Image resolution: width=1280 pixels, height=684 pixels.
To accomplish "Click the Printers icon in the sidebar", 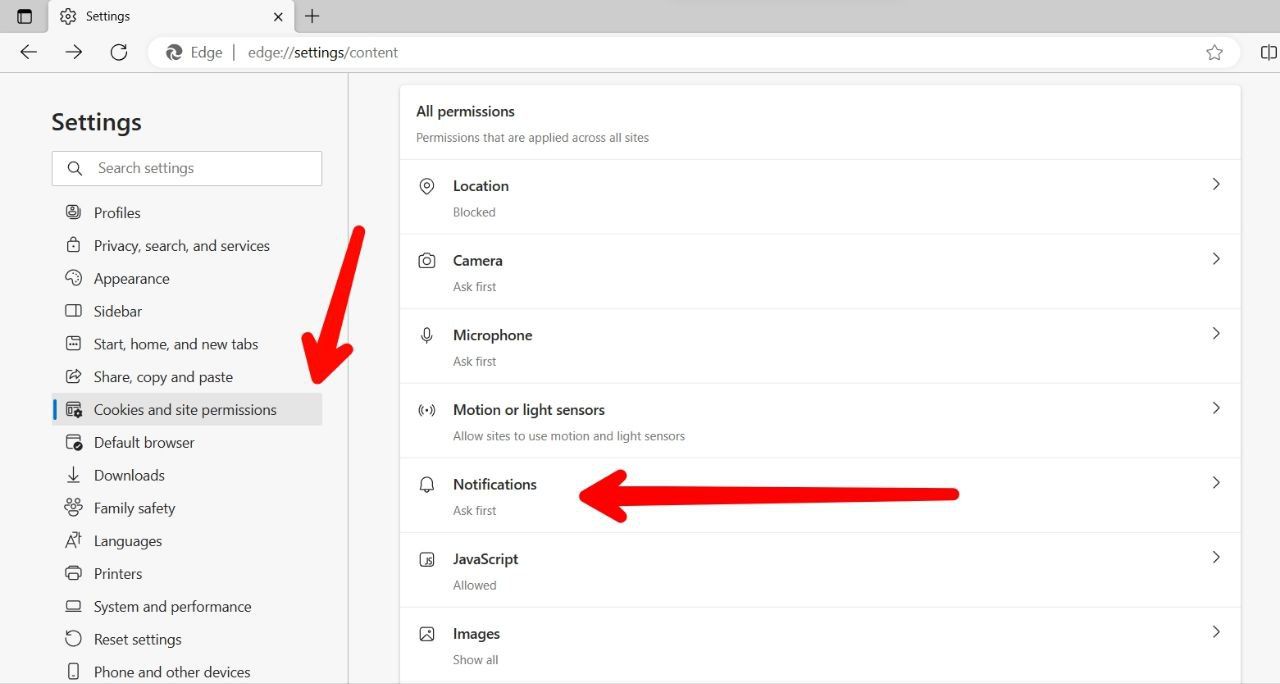I will click(73, 573).
